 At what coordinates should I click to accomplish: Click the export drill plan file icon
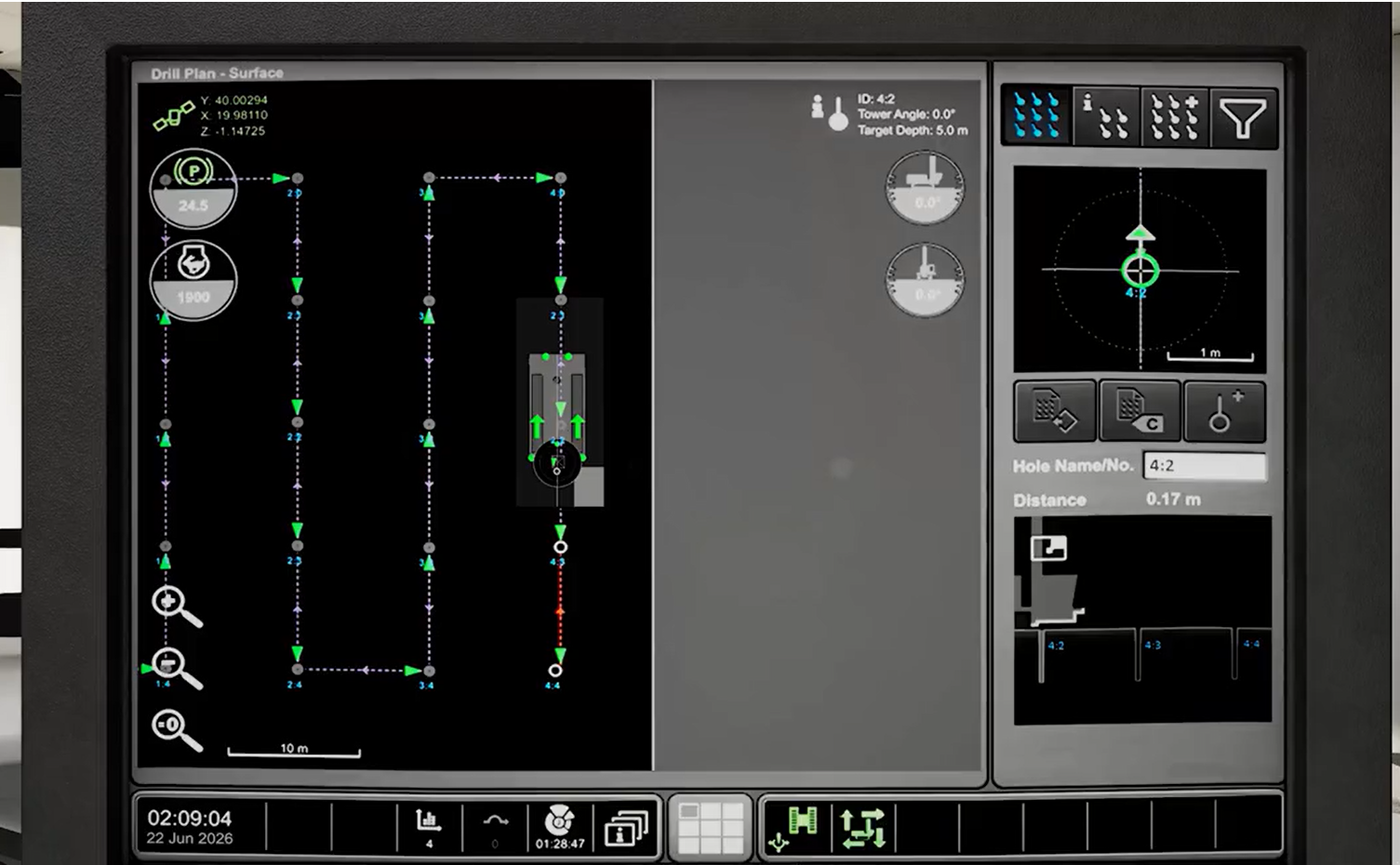(1054, 410)
